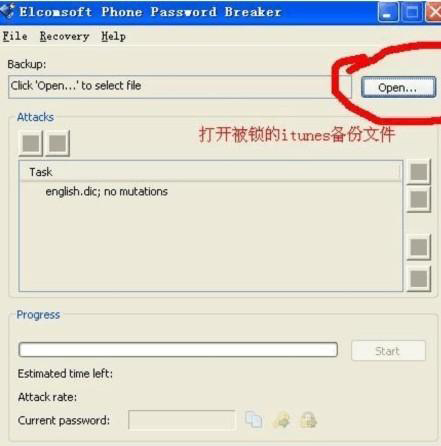Open the File menu
The image size is (441, 446).
(x=15, y=36)
